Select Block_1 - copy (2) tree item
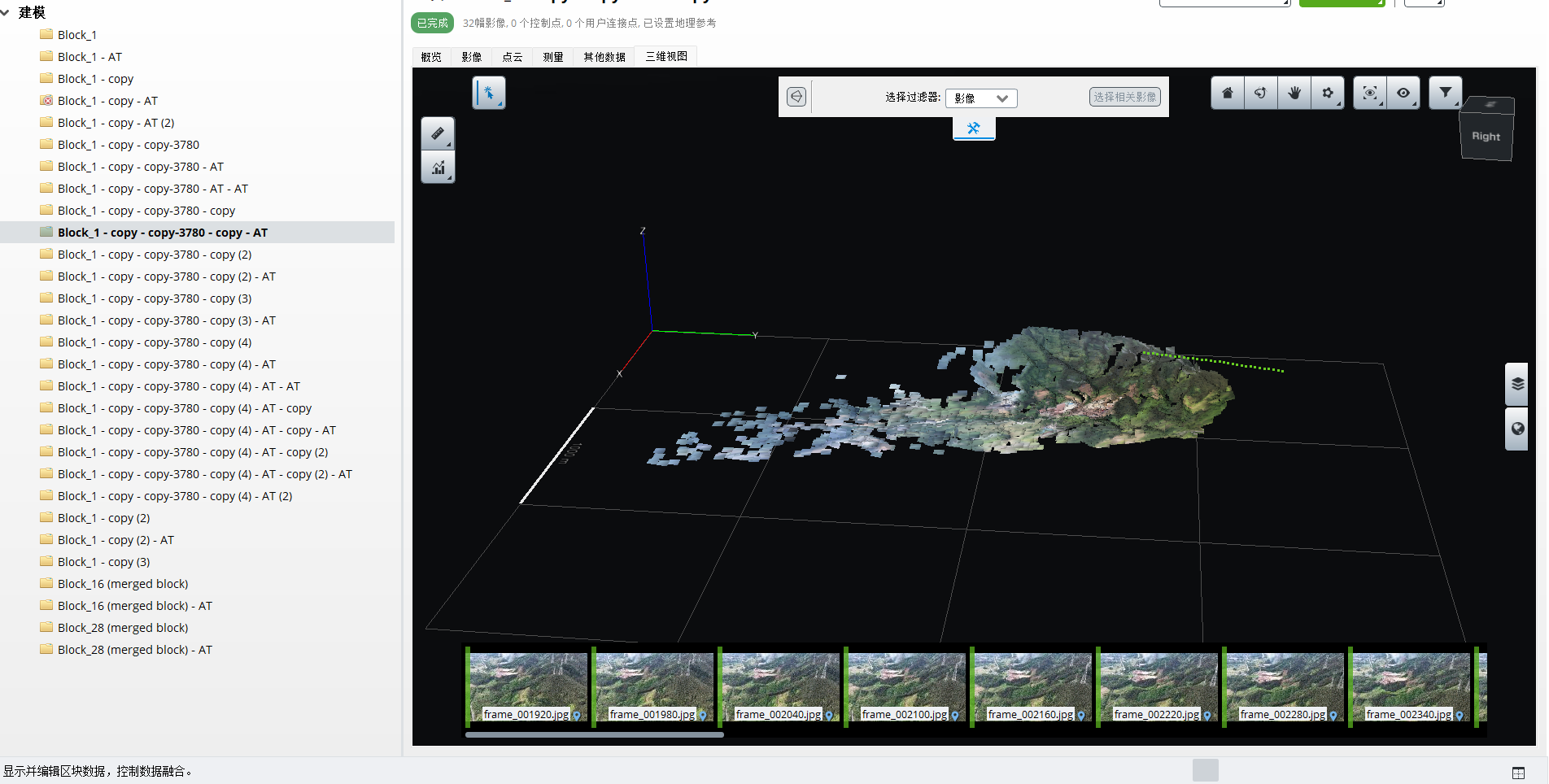This screenshot has width=1549, height=784. pos(104,518)
